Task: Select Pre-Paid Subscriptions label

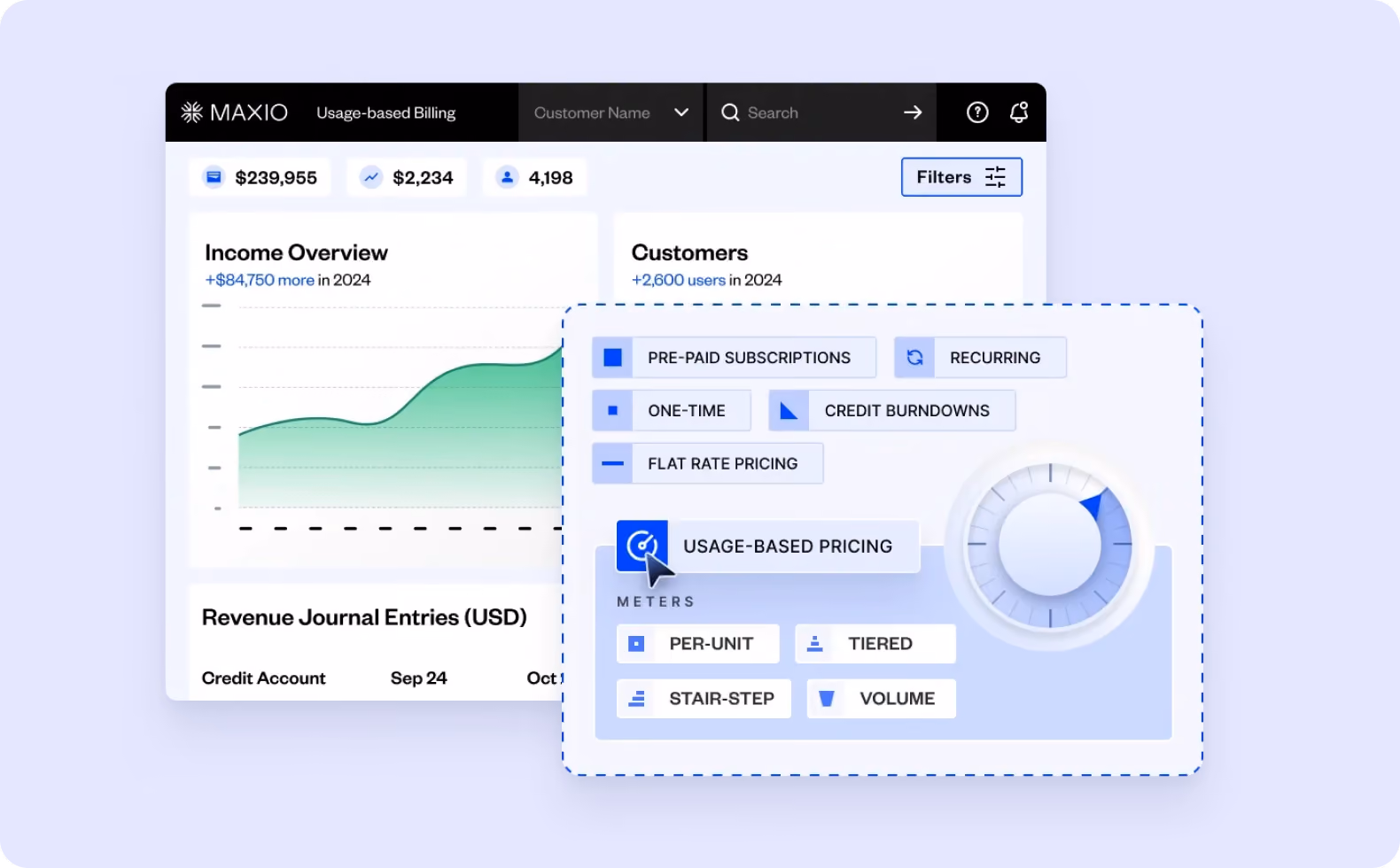Action: (749, 358)
